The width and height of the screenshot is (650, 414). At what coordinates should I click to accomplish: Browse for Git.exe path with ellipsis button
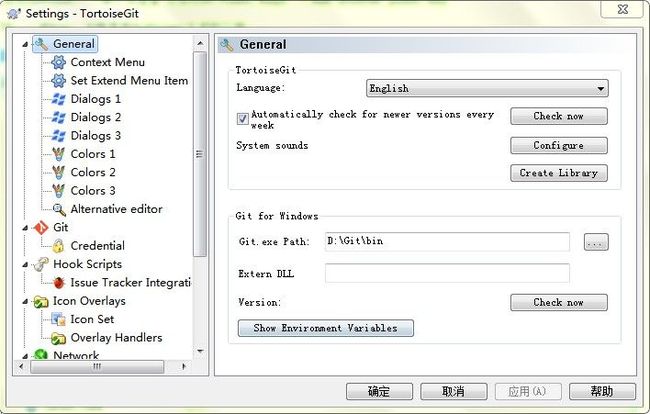[596, 242]
